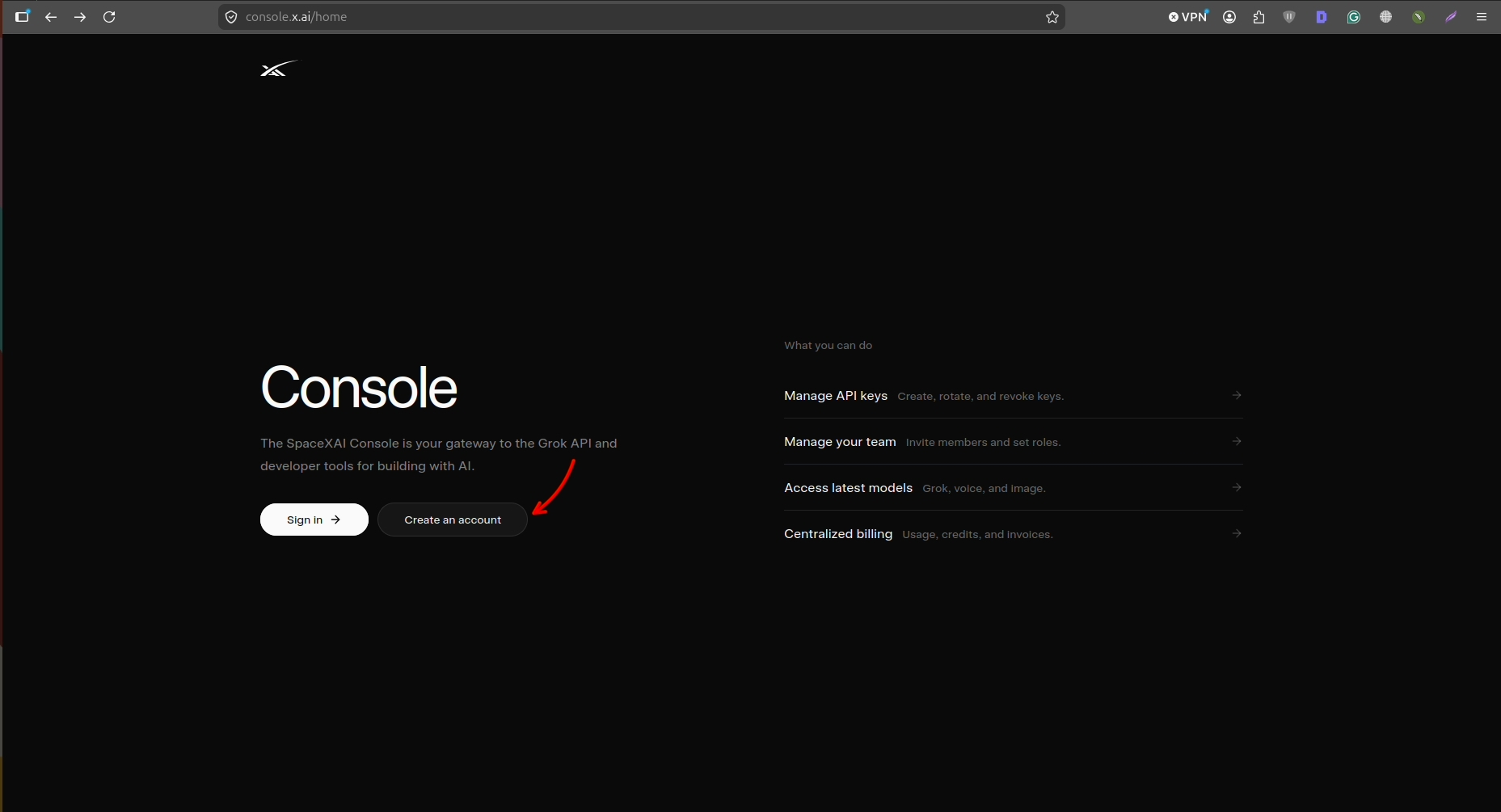Click the SpaceXAI Console description paragraph
1501x812 pixels.
(438, 455)
